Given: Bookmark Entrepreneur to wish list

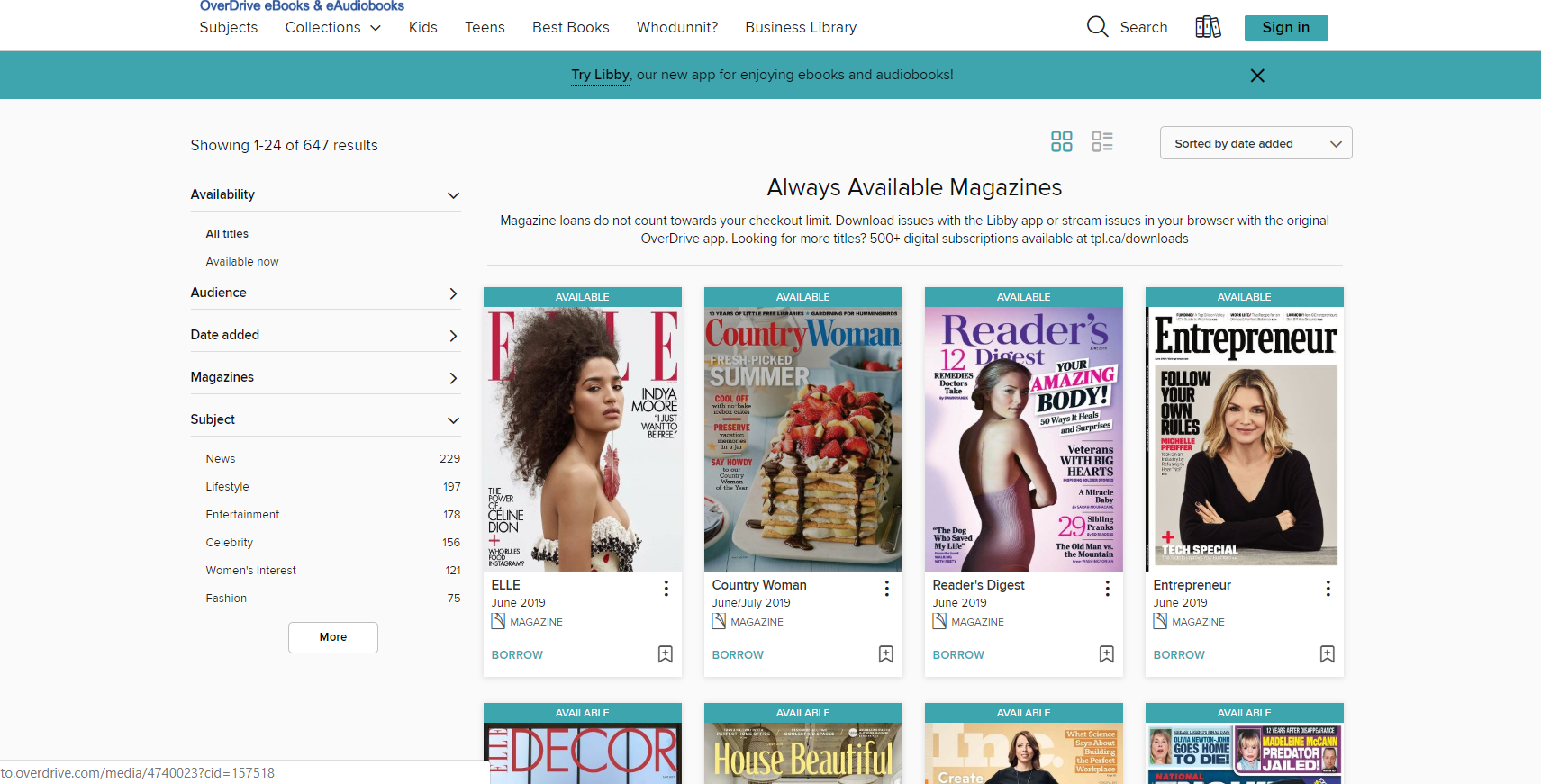Looking at the screenshot, I should pos(1328,654).
